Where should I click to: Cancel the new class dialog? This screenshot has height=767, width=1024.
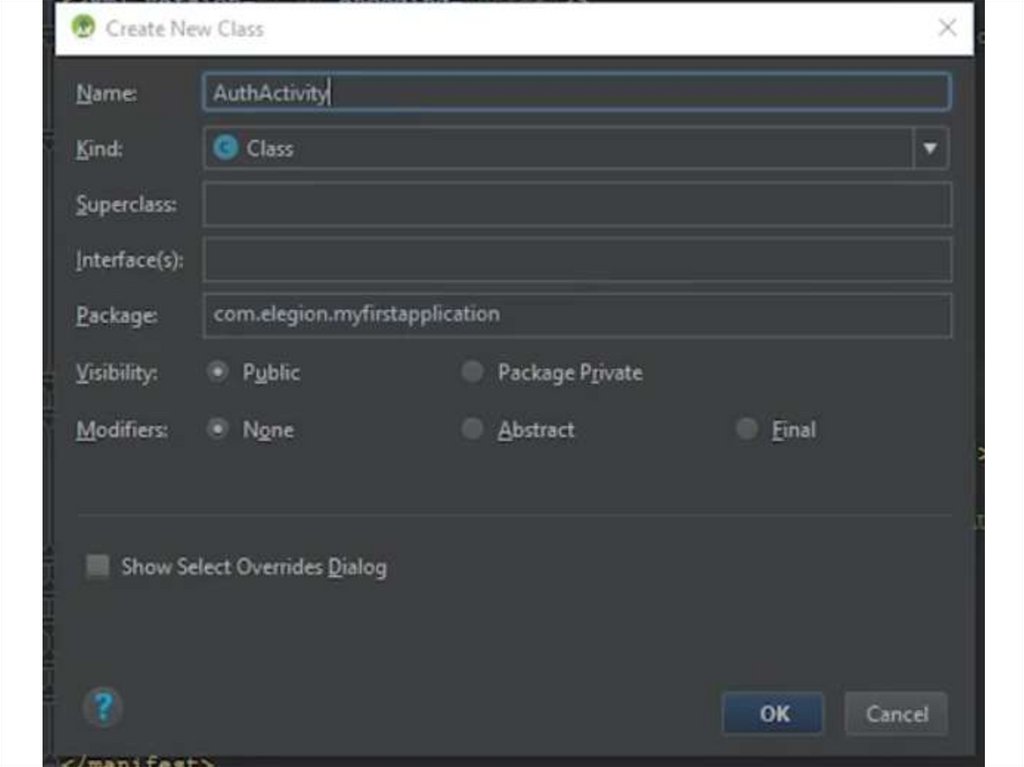coord(896,713)
